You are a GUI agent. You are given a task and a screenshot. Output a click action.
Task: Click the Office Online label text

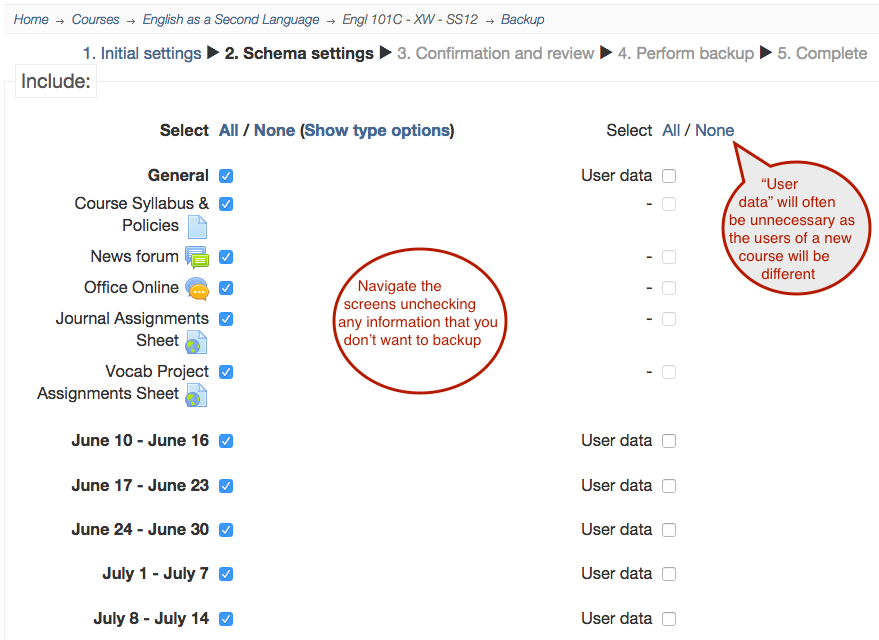131,287
